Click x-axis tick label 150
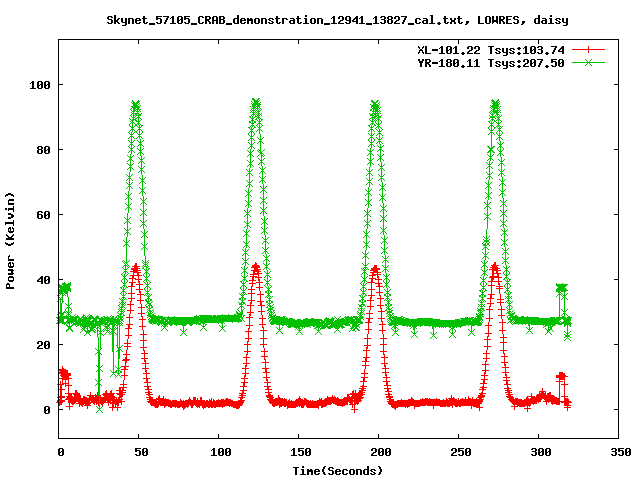640x480 pixels. coord(301,452)
